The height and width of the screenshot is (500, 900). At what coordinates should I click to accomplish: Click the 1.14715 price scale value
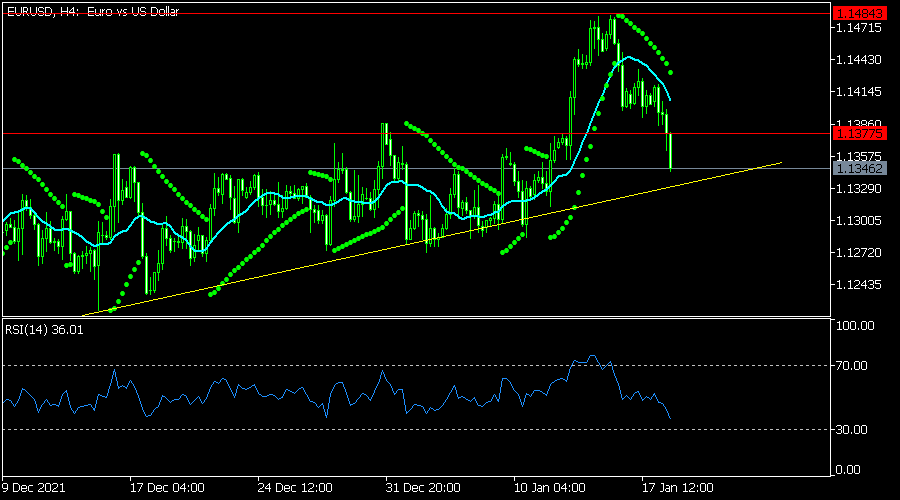pyautogui.click(x=859, y=28)
